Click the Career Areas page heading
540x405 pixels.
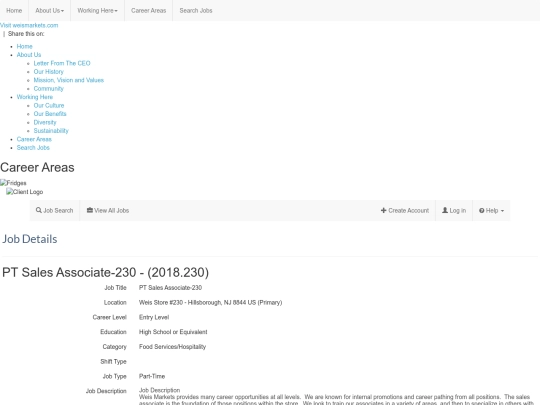37,167
